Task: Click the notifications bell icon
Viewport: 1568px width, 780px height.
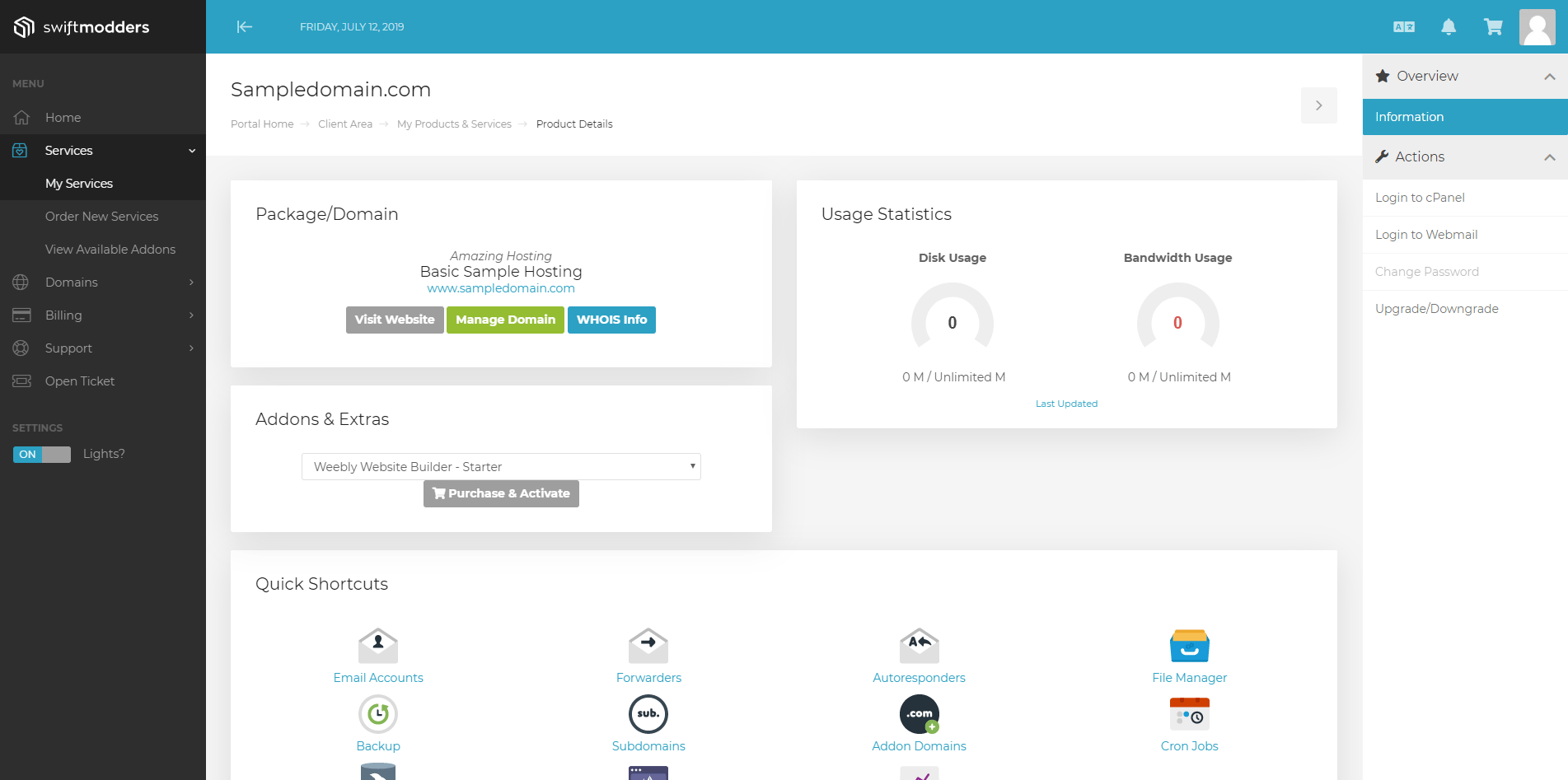Action: [x=1448, y=27]
